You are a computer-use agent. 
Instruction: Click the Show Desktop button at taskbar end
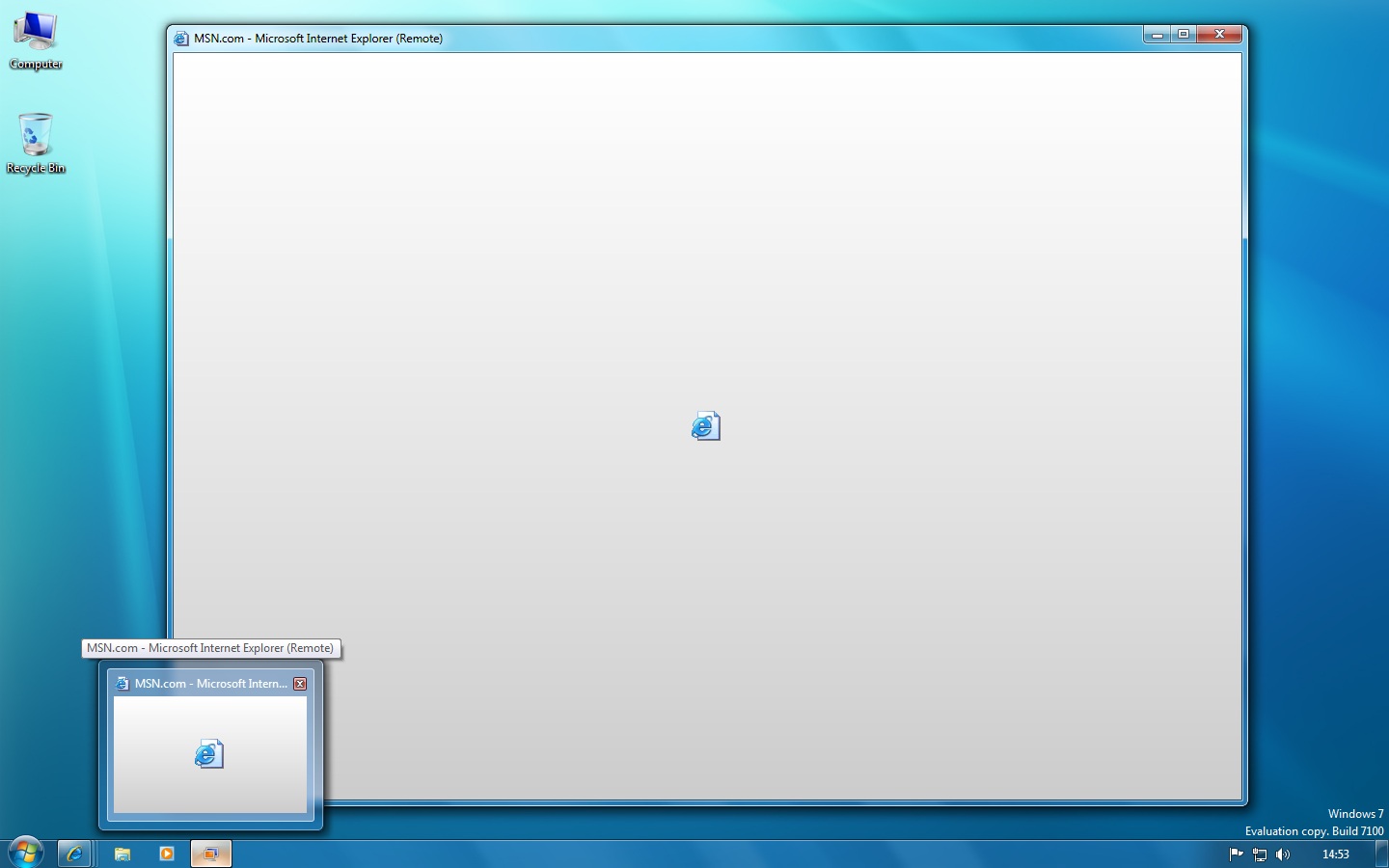pyautogui.click(x=1381, y=854)
